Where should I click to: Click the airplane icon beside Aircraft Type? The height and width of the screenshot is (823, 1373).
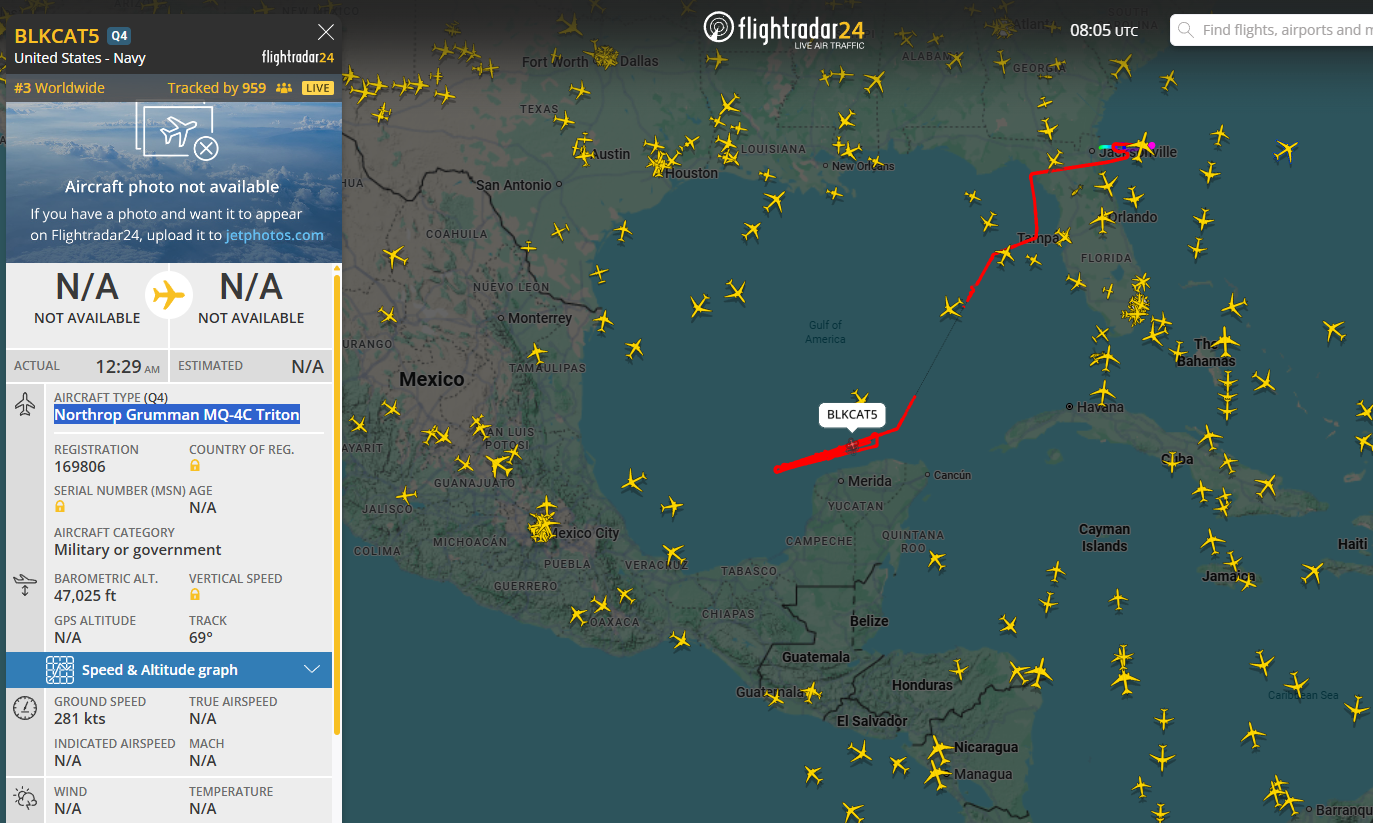(x=25, y=404)
